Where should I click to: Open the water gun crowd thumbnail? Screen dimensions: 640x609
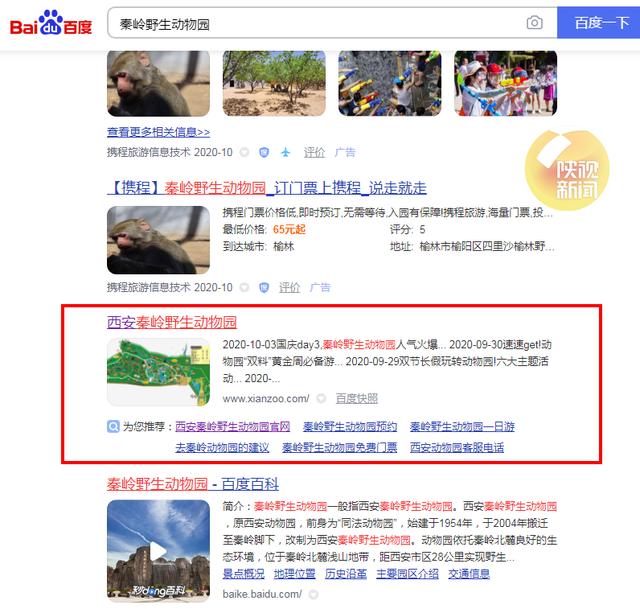point(390,83)
